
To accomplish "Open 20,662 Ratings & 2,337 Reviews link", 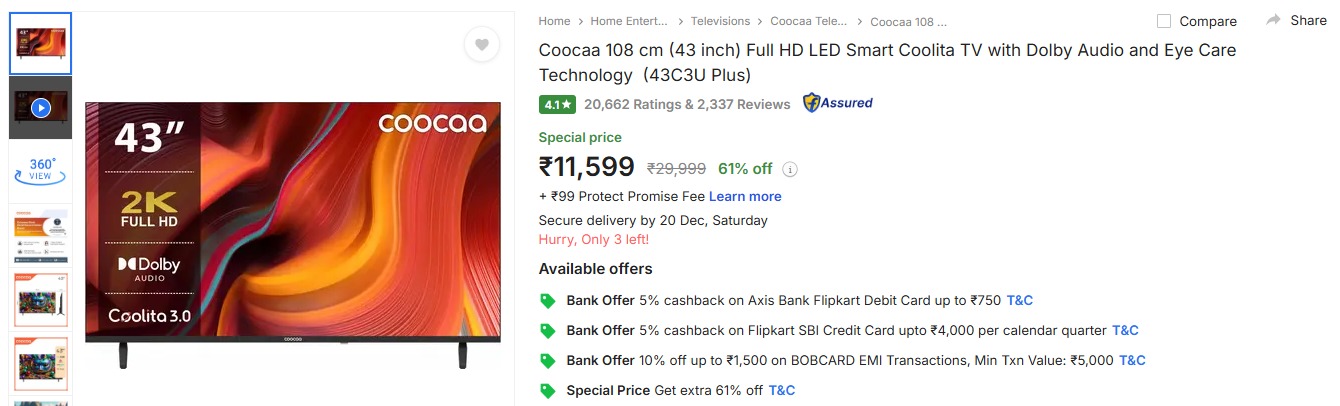I will coord(687,104).
